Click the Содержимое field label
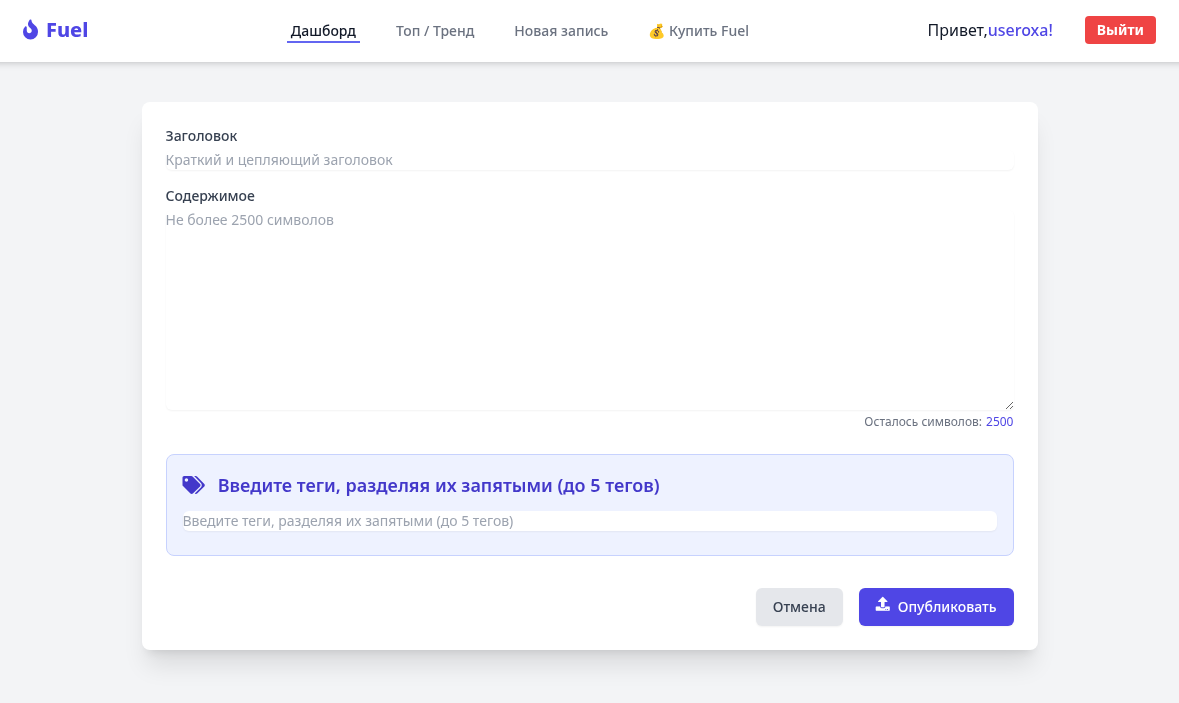The width and height of the screenshot is (1179, 703). click(x=210, y=196)
